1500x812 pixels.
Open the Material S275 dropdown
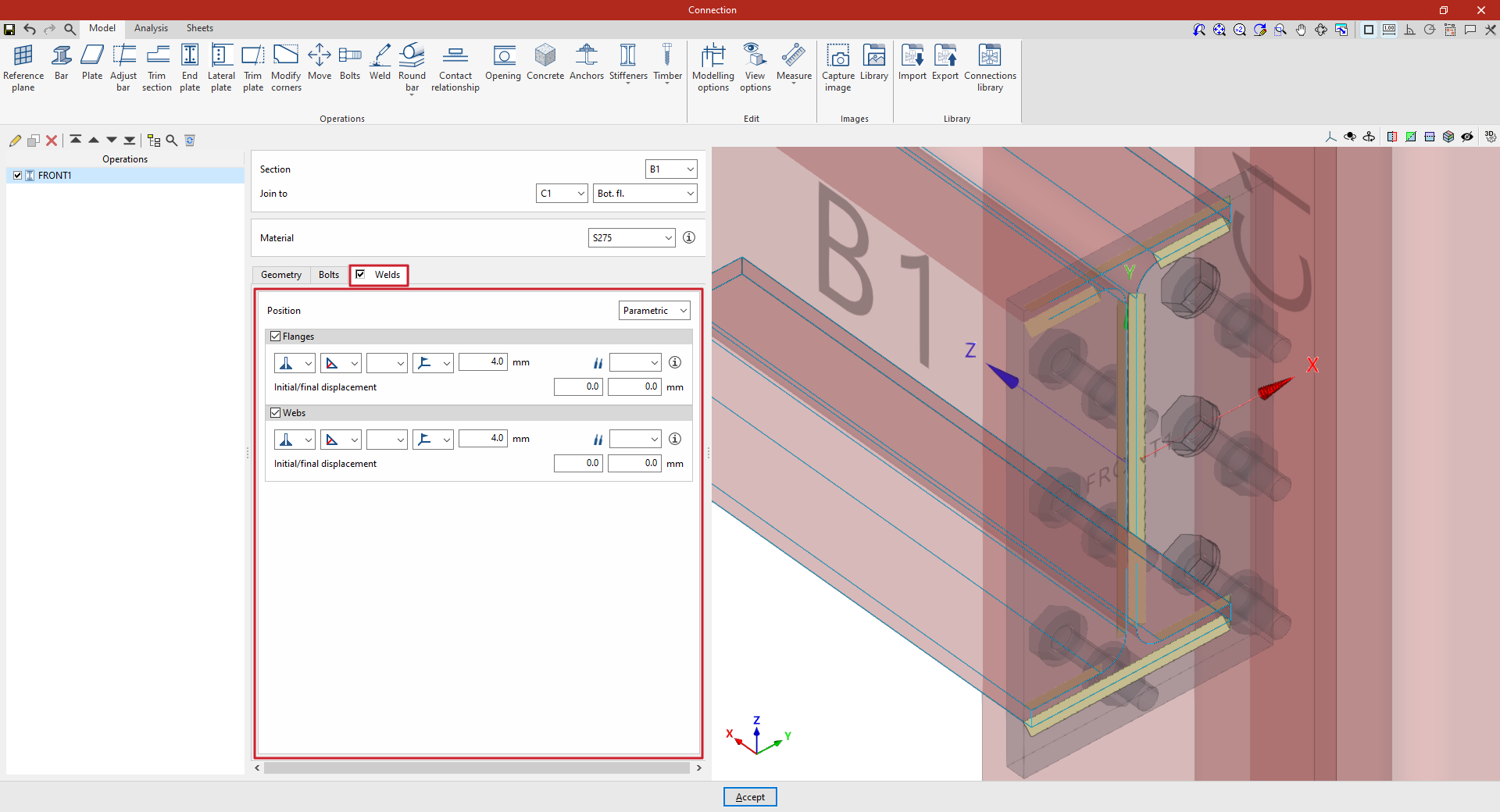[x=631, y=238]
